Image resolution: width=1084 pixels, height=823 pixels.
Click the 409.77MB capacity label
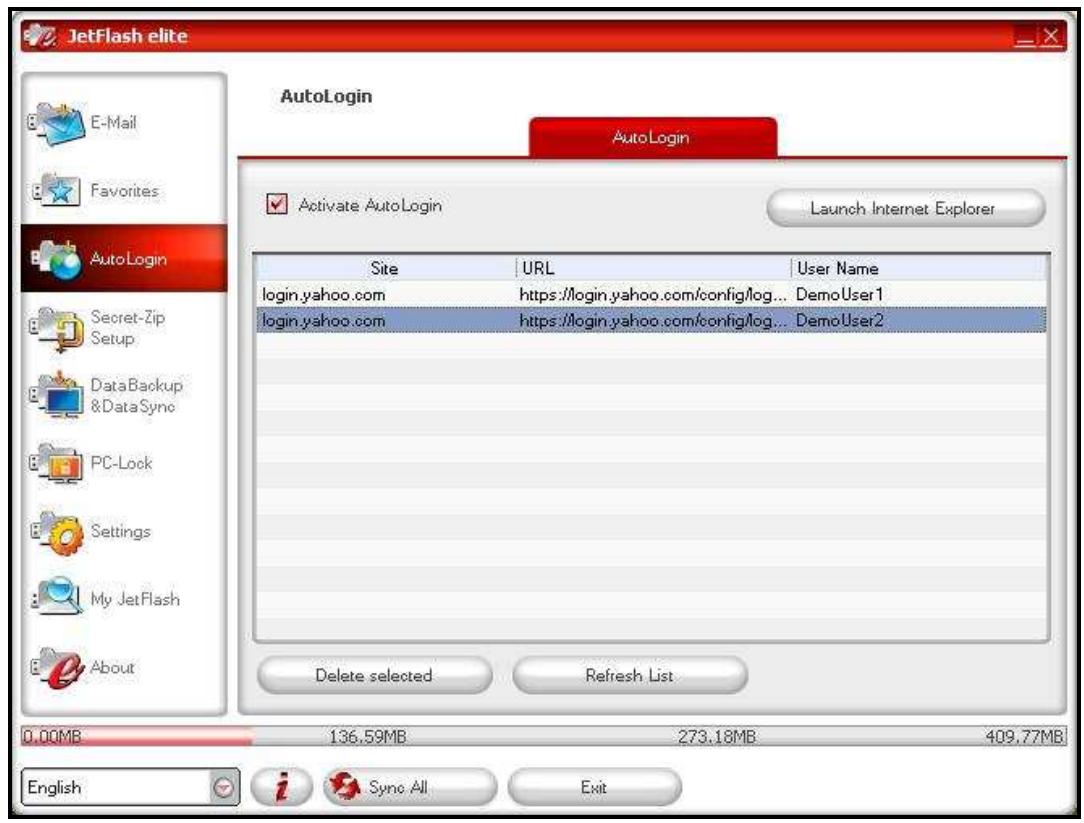click(x=1025, y=736)
